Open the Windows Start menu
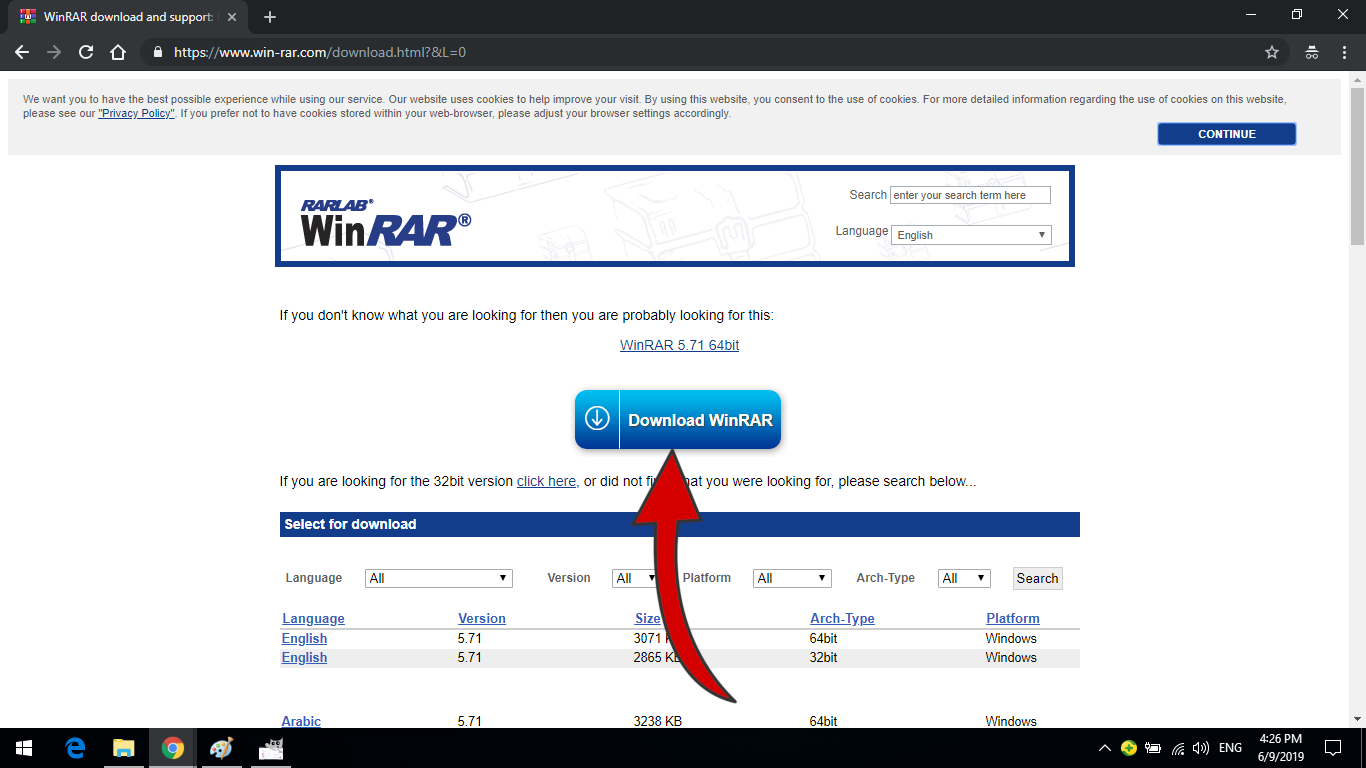1366x768 pixels. (24, 748)
